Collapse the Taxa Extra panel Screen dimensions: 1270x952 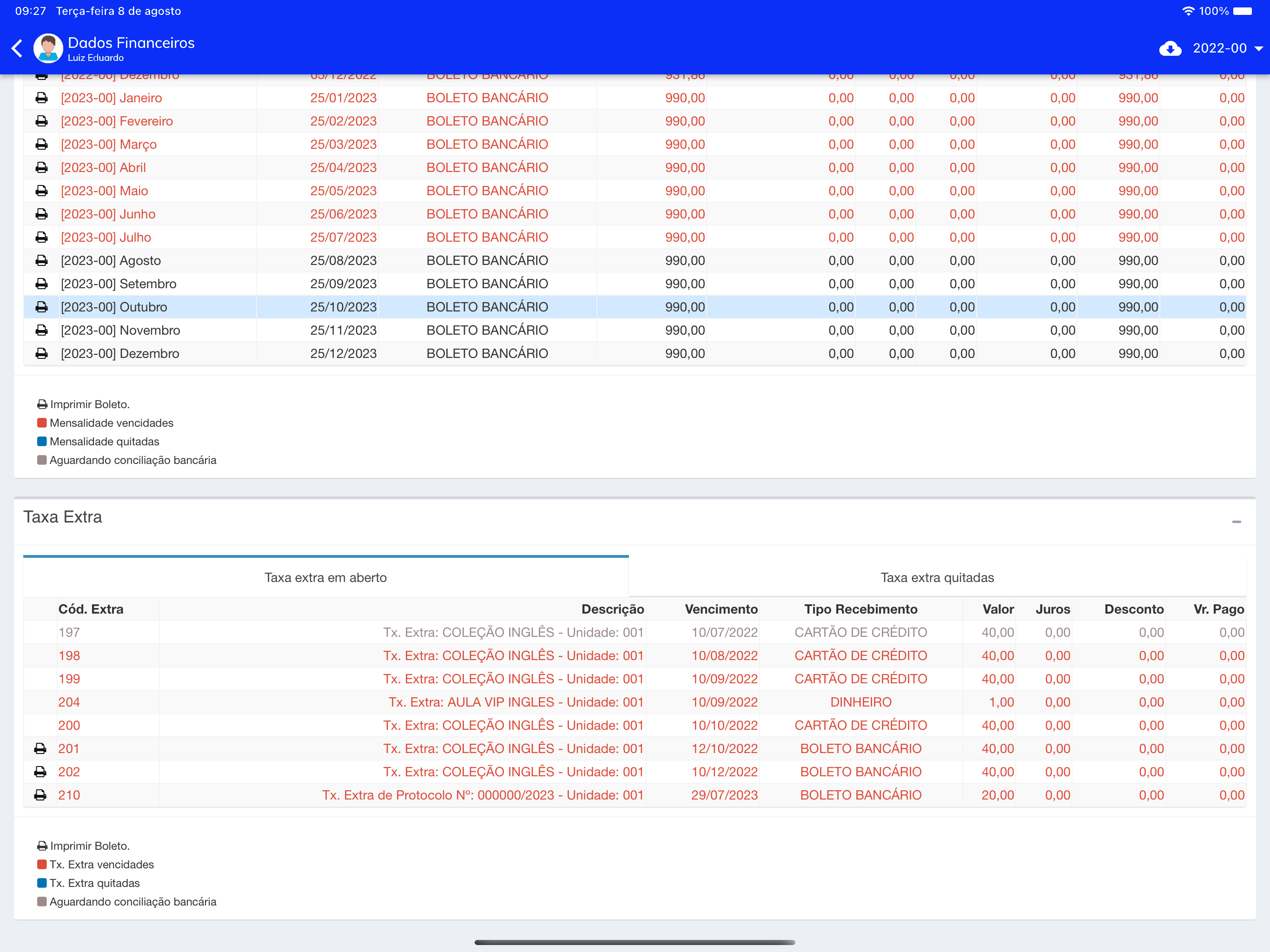pyautogui.click(x=1236, y=522)
